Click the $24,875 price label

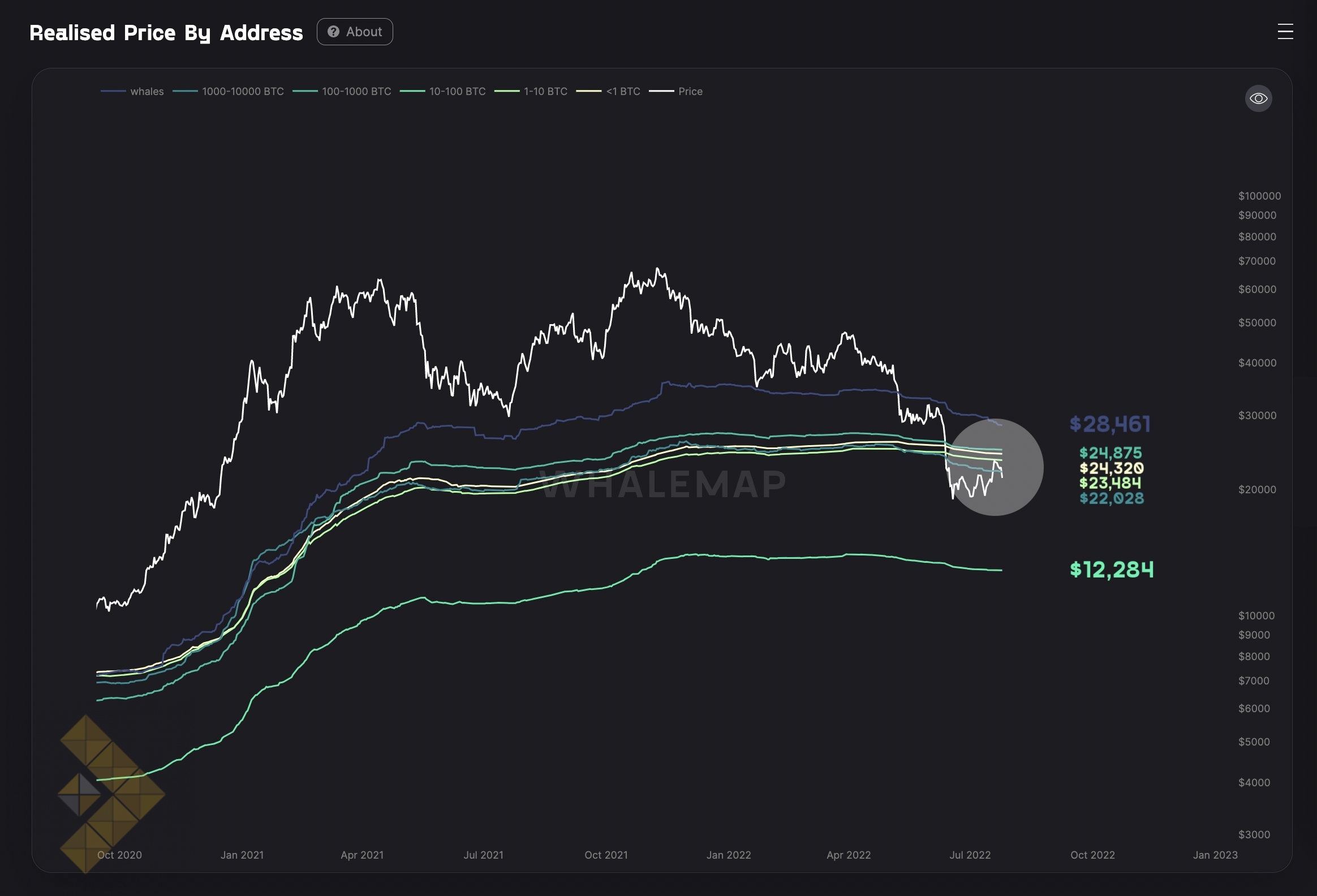click(x=1110, y=453)
